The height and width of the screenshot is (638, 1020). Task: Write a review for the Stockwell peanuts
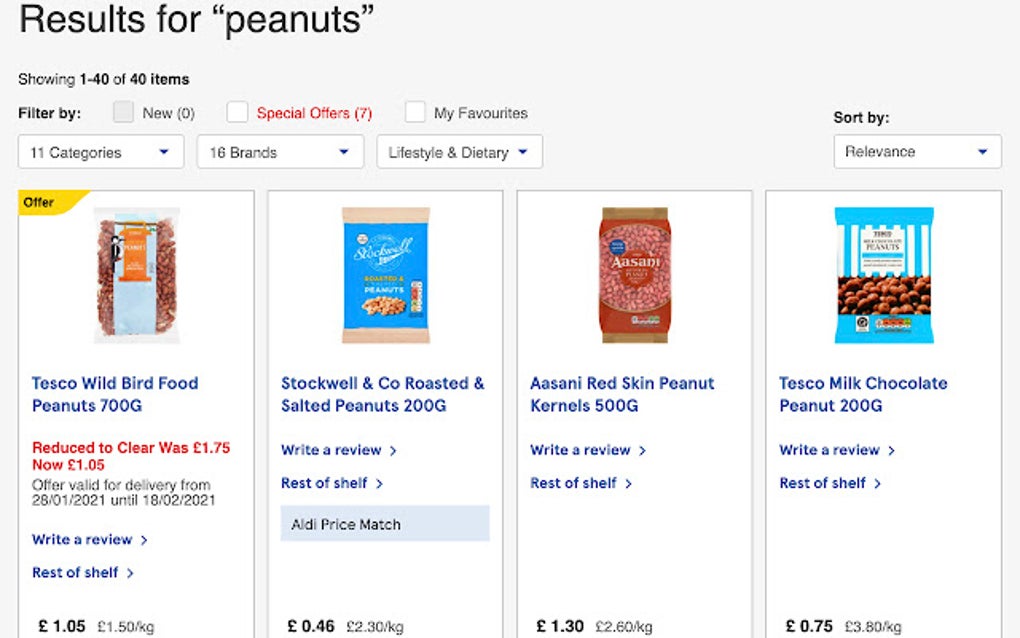point(332,450)
